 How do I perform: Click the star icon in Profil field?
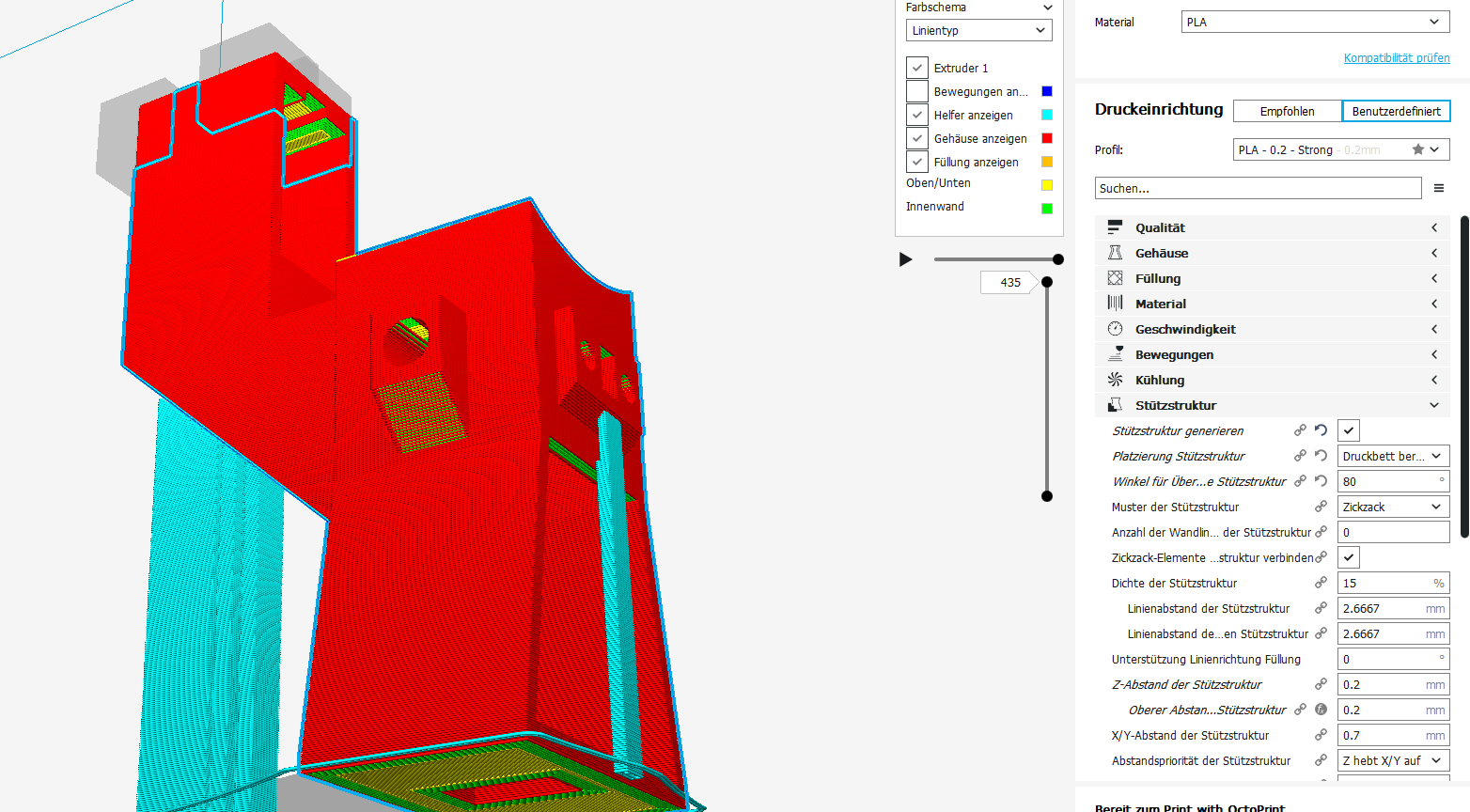[x=1418, y=149]
